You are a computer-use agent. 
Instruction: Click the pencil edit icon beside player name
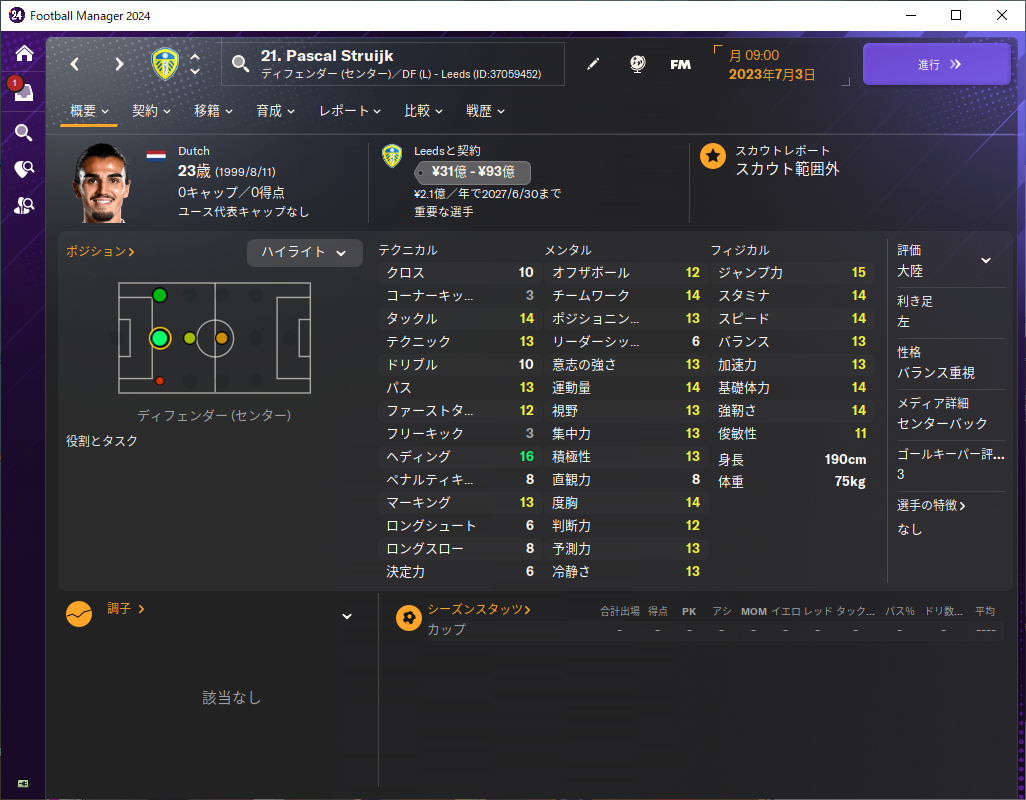click(x=593, y=64)
